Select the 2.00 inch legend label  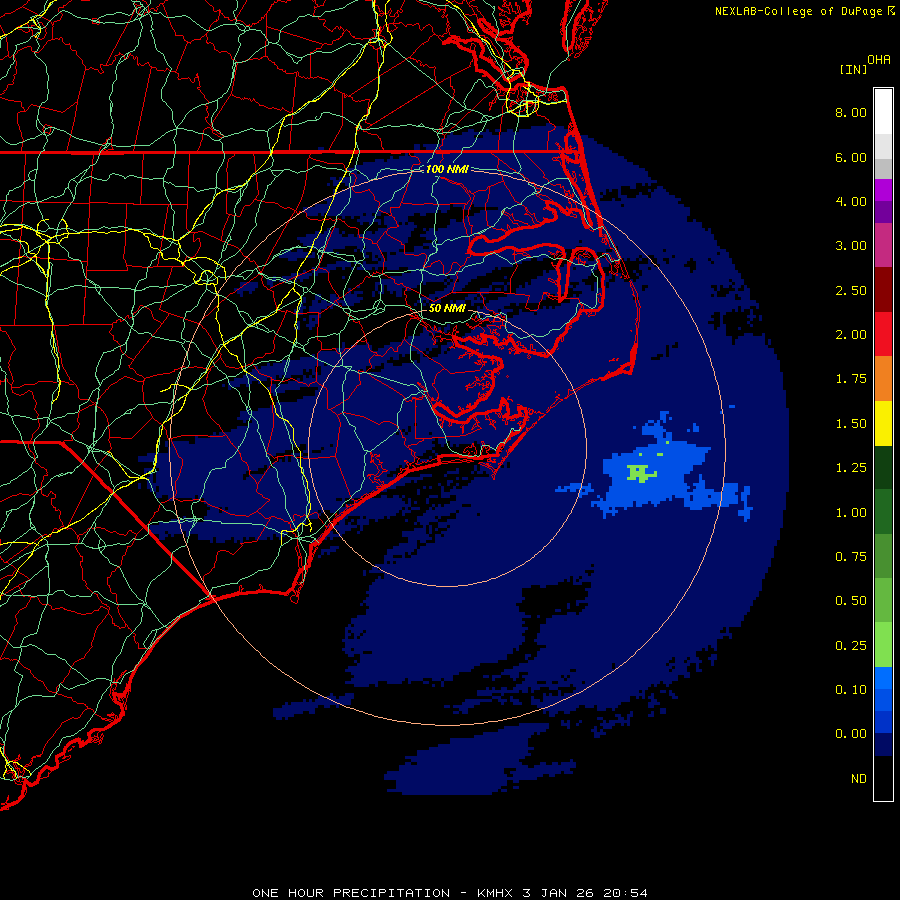coord(851,335)
